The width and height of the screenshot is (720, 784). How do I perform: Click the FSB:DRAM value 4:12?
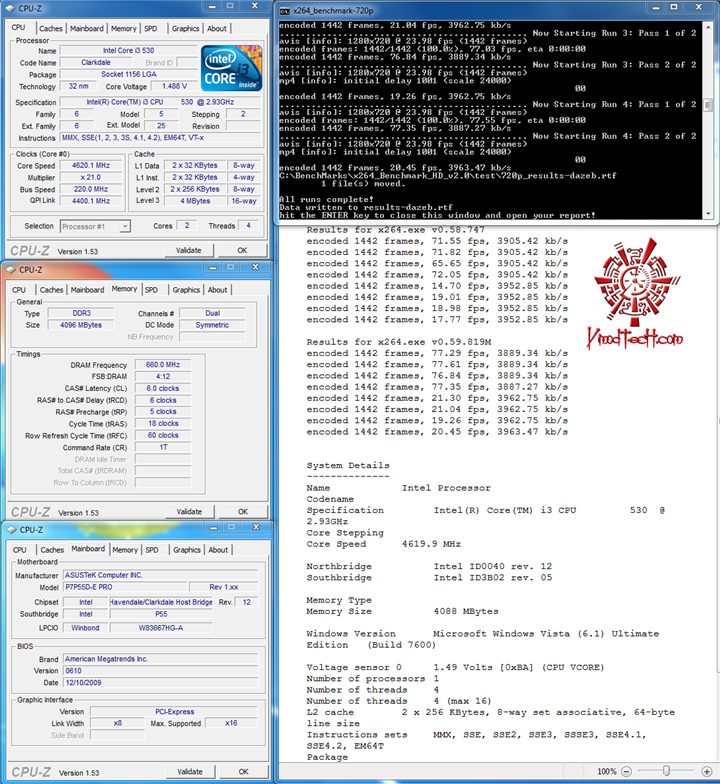(162, 376)
